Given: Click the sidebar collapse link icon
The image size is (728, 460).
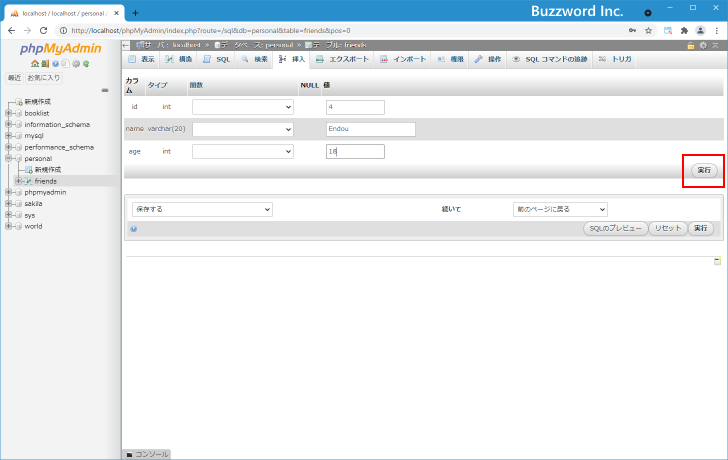Looking at the screenshot, I should tap(105, 90).
